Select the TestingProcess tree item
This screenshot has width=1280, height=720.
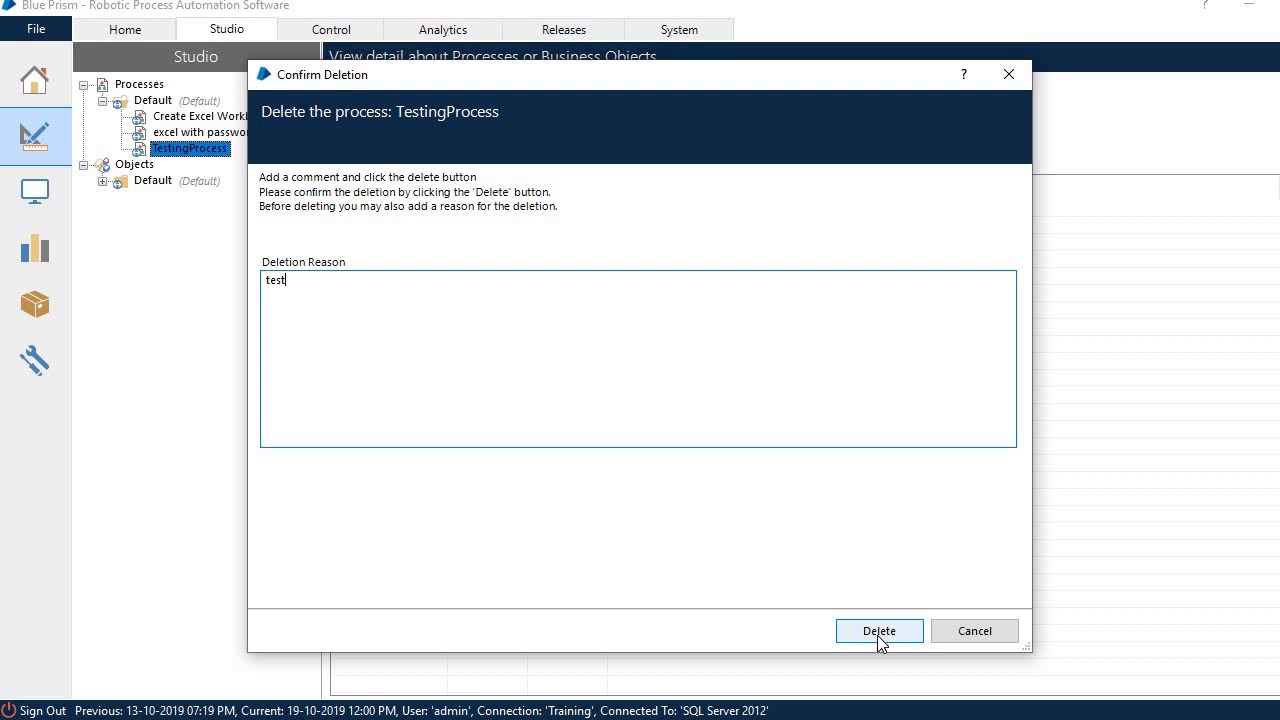pos(190,149)
